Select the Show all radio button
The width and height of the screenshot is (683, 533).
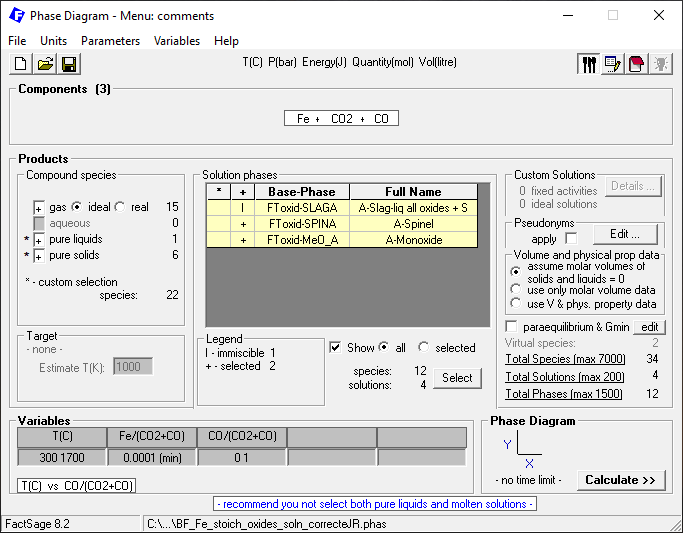tap(384, 347)
